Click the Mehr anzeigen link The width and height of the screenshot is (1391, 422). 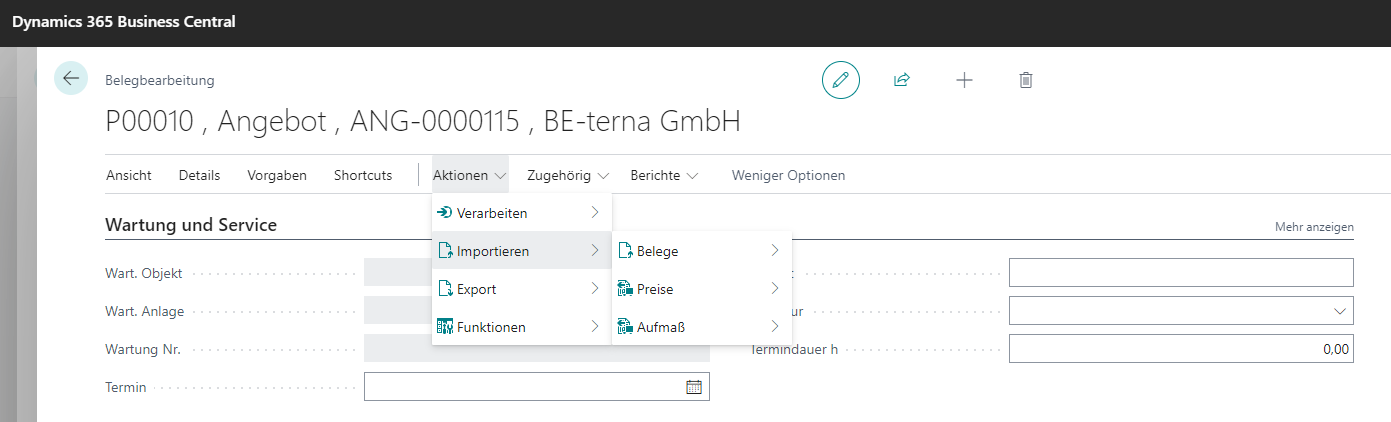1313,227
